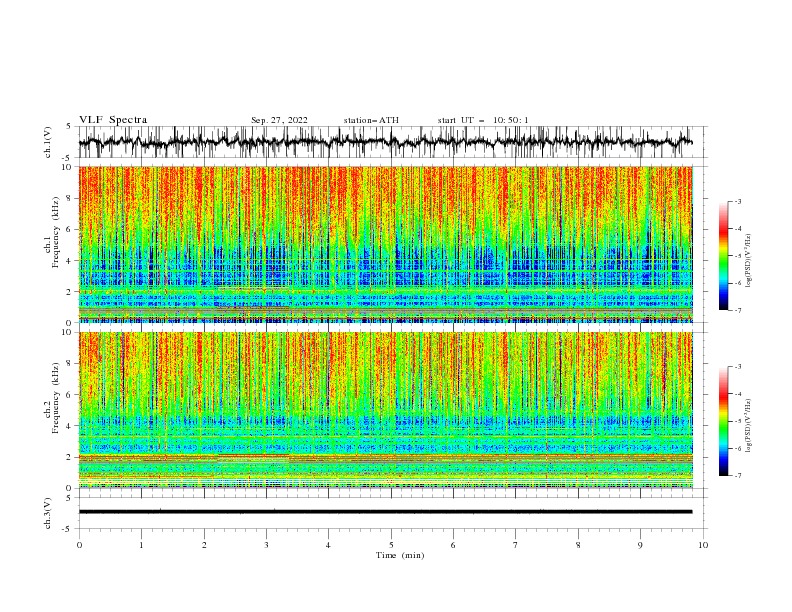Click the "-7" tick on ch.2 colorbar
Image resolution: width=792 pixels, height=612 pixels.
coord(738,475)
